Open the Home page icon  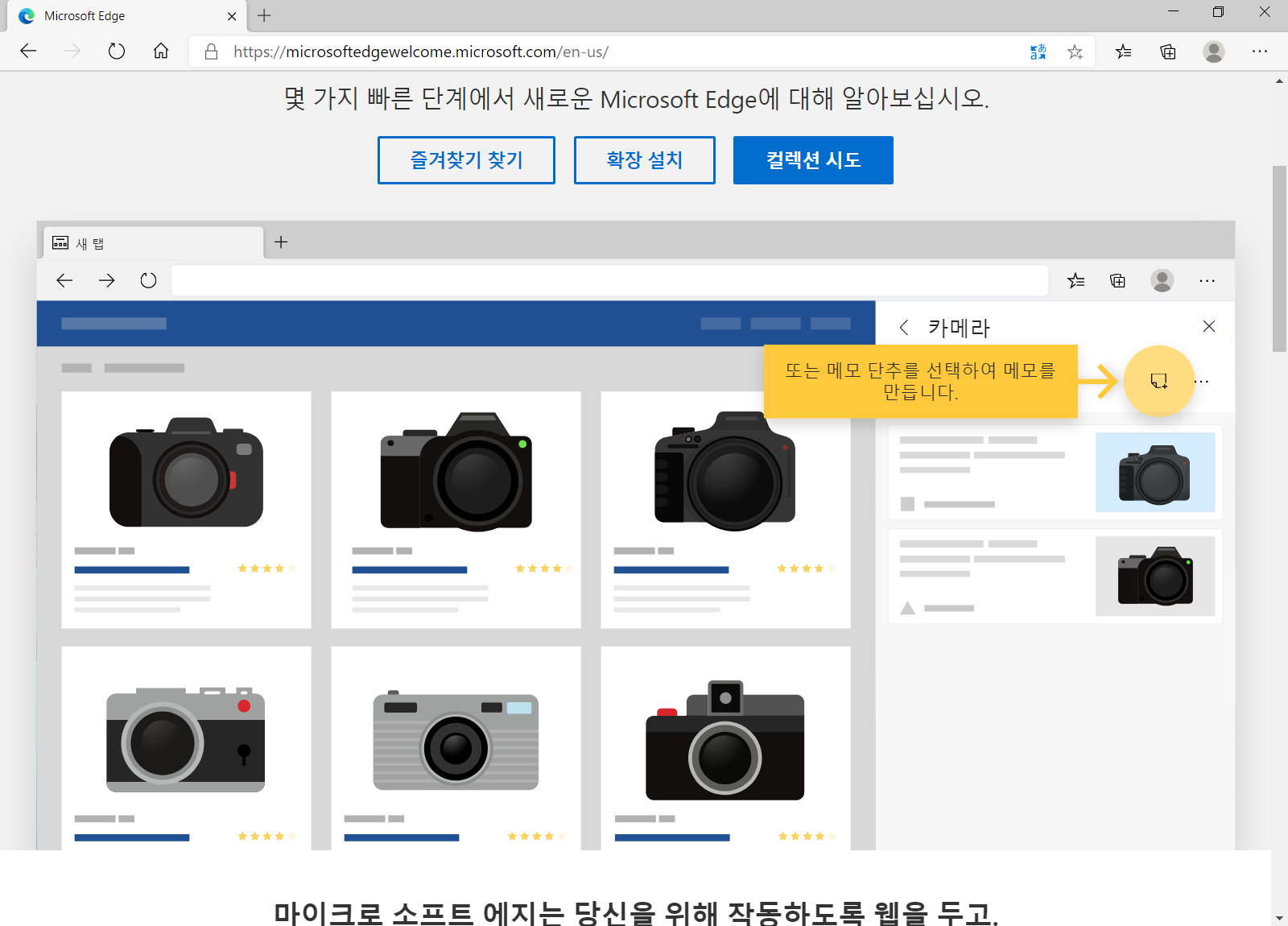tap(161, 52)
